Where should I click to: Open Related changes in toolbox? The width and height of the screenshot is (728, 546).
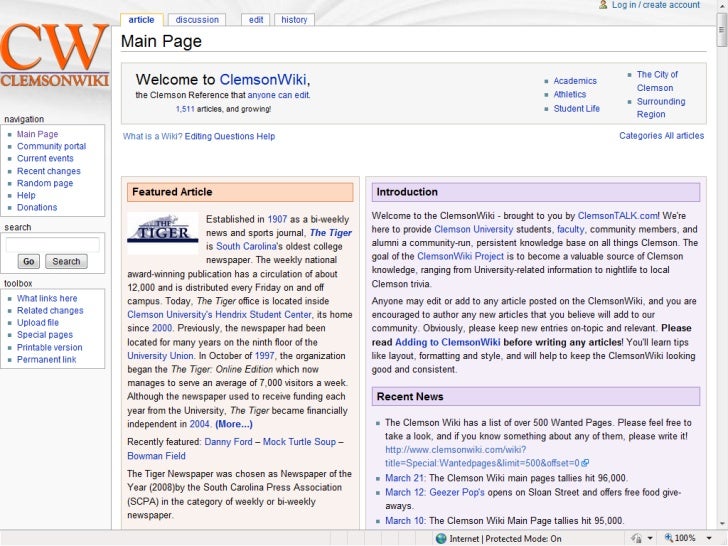[x=50, y=310]
